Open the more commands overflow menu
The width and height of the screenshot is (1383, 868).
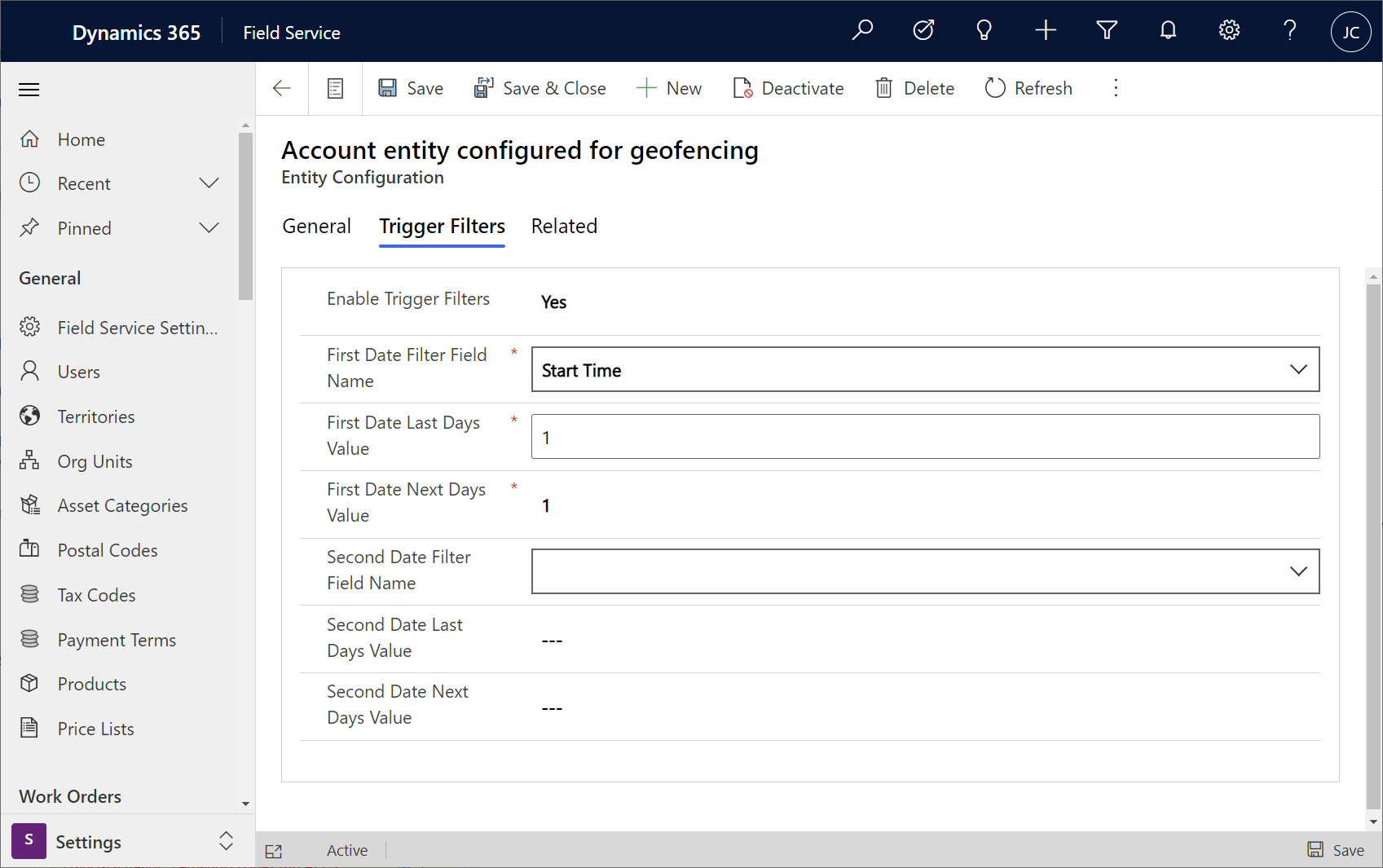(x=1116, y=88)
